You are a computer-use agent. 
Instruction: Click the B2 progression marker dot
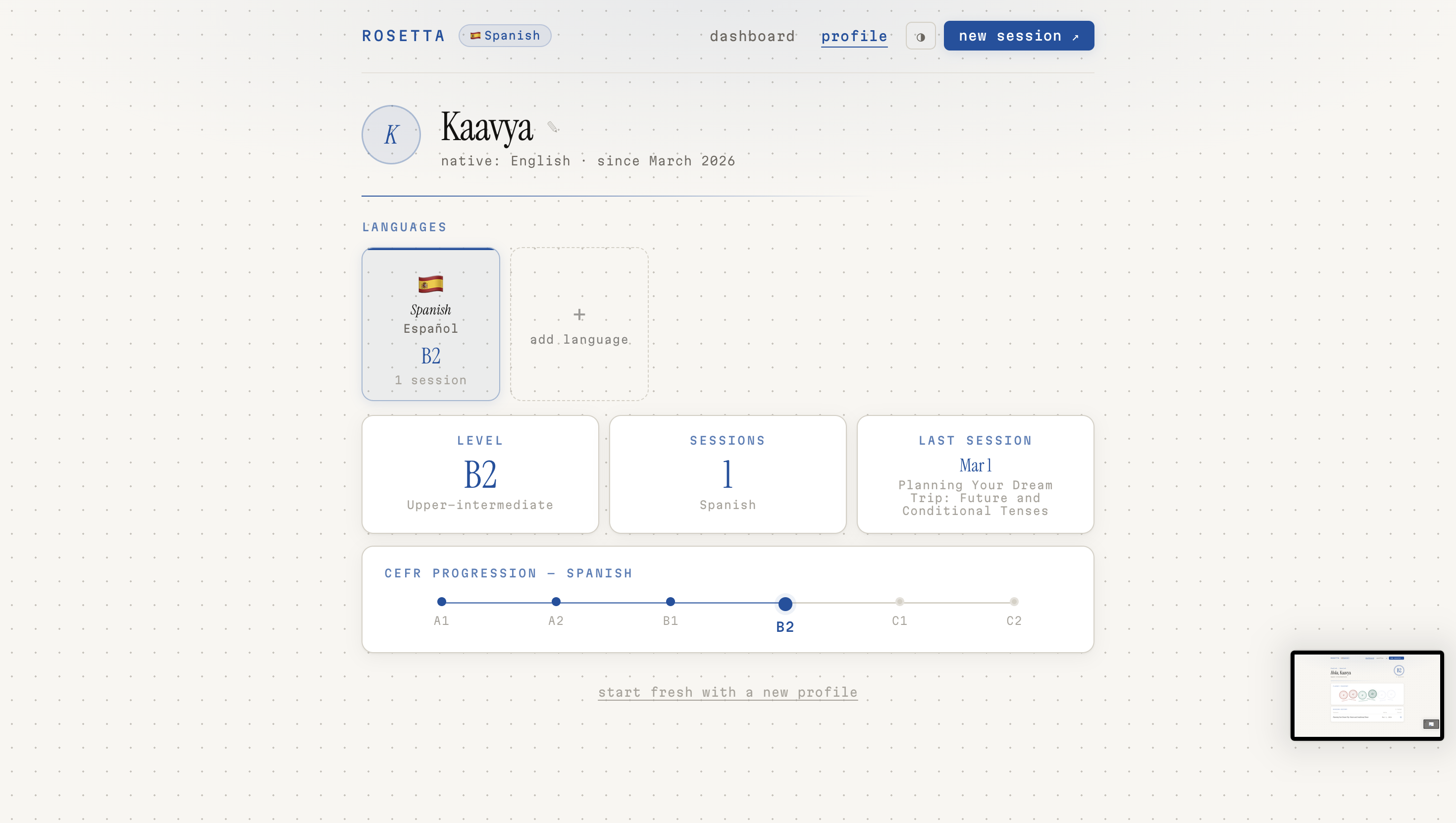pyautogui.click(x=784, y=604)
